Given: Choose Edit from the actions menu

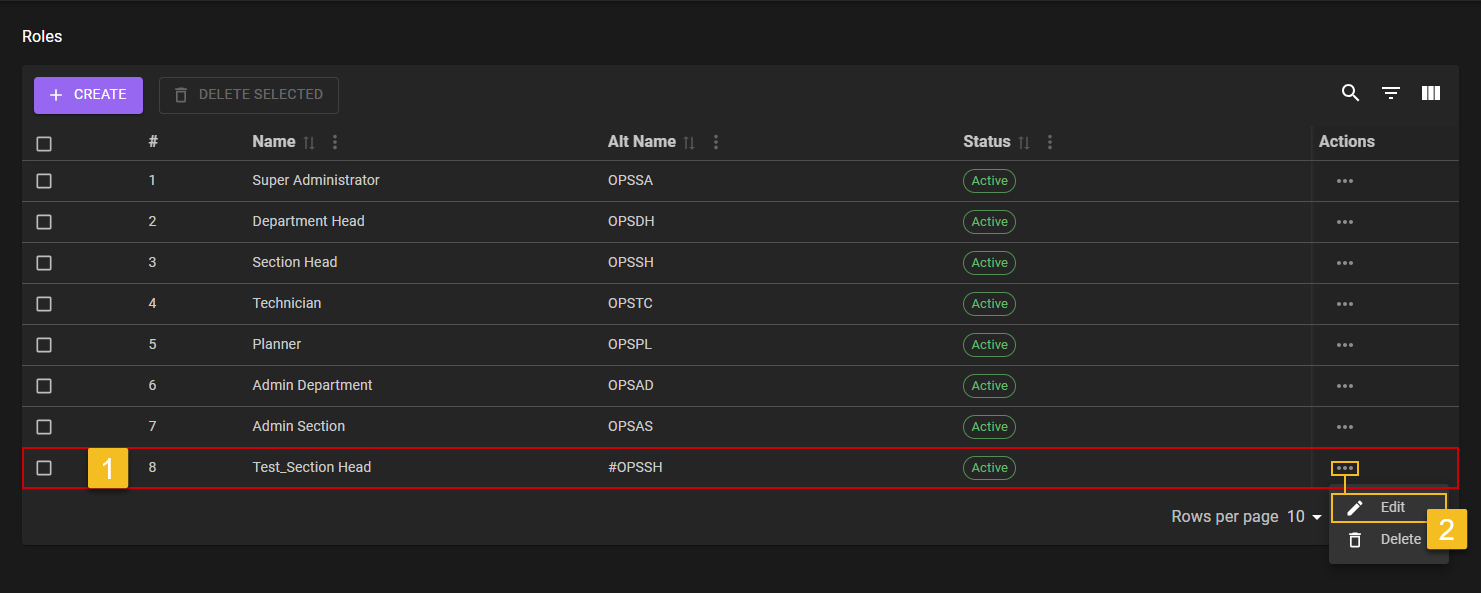Looking at the screenshot, I should [x=1388, y=508].
